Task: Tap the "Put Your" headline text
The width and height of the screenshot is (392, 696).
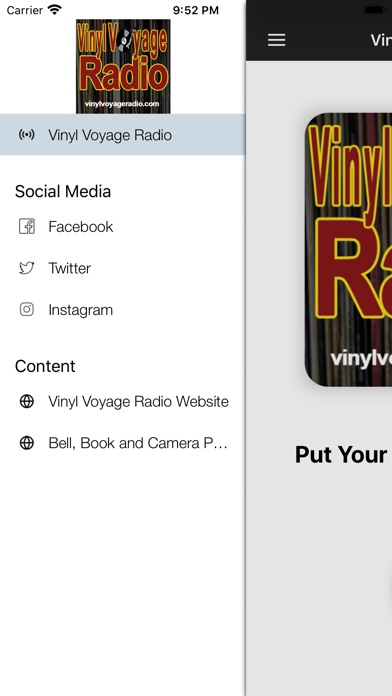Action: [341, 455]
